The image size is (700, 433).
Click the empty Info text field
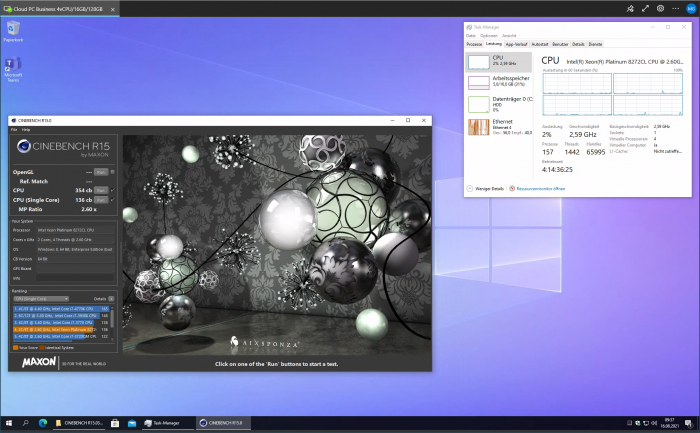click(75, 278)
